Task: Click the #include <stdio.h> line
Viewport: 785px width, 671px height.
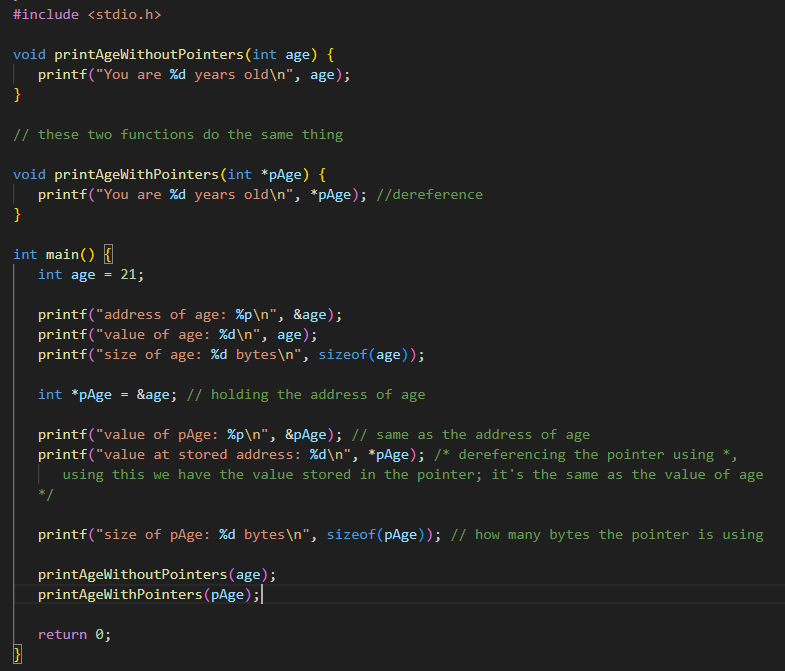Action: [x=87, y=15]
